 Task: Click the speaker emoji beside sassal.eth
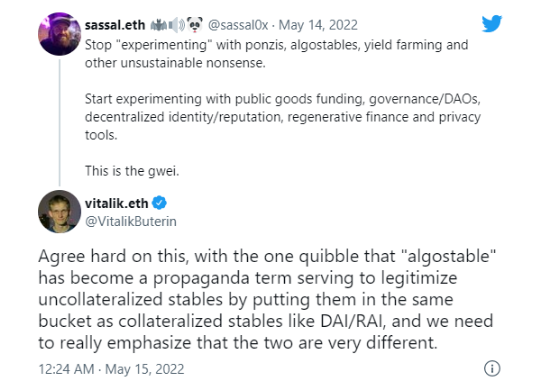(x=177, y=25)
